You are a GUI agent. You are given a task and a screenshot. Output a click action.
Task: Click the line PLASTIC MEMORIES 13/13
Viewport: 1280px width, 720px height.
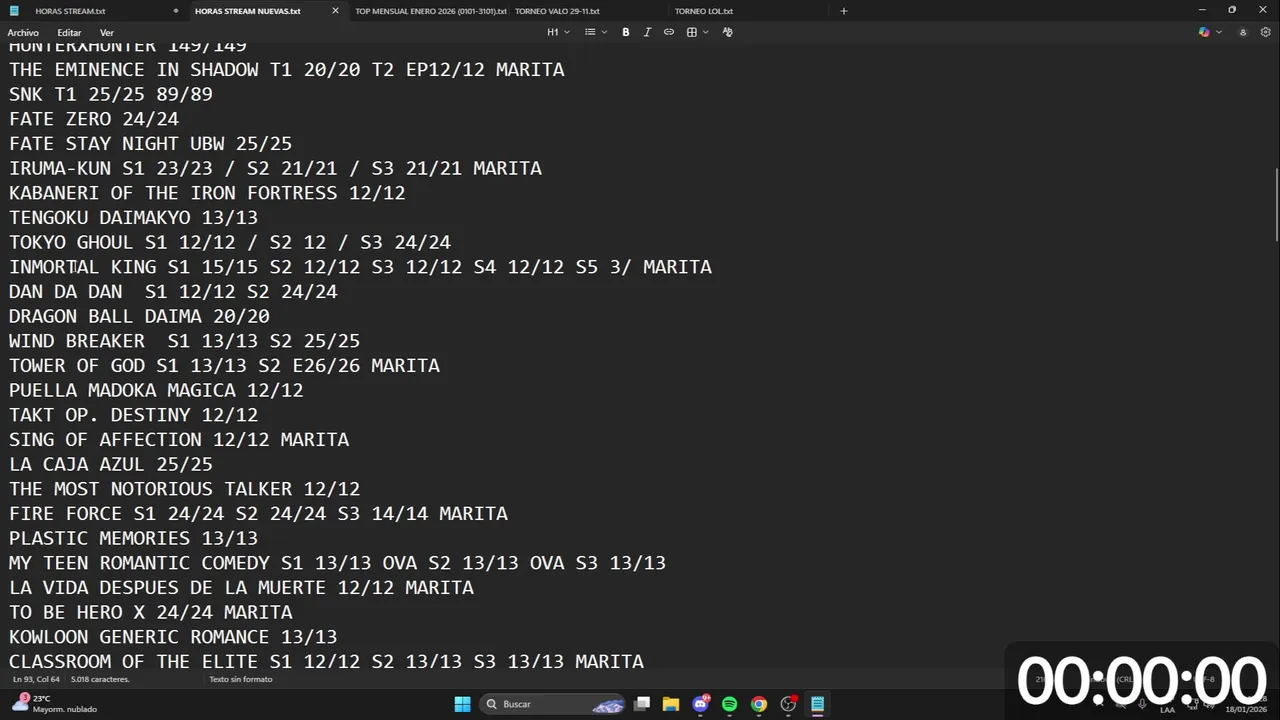point(133,538)
